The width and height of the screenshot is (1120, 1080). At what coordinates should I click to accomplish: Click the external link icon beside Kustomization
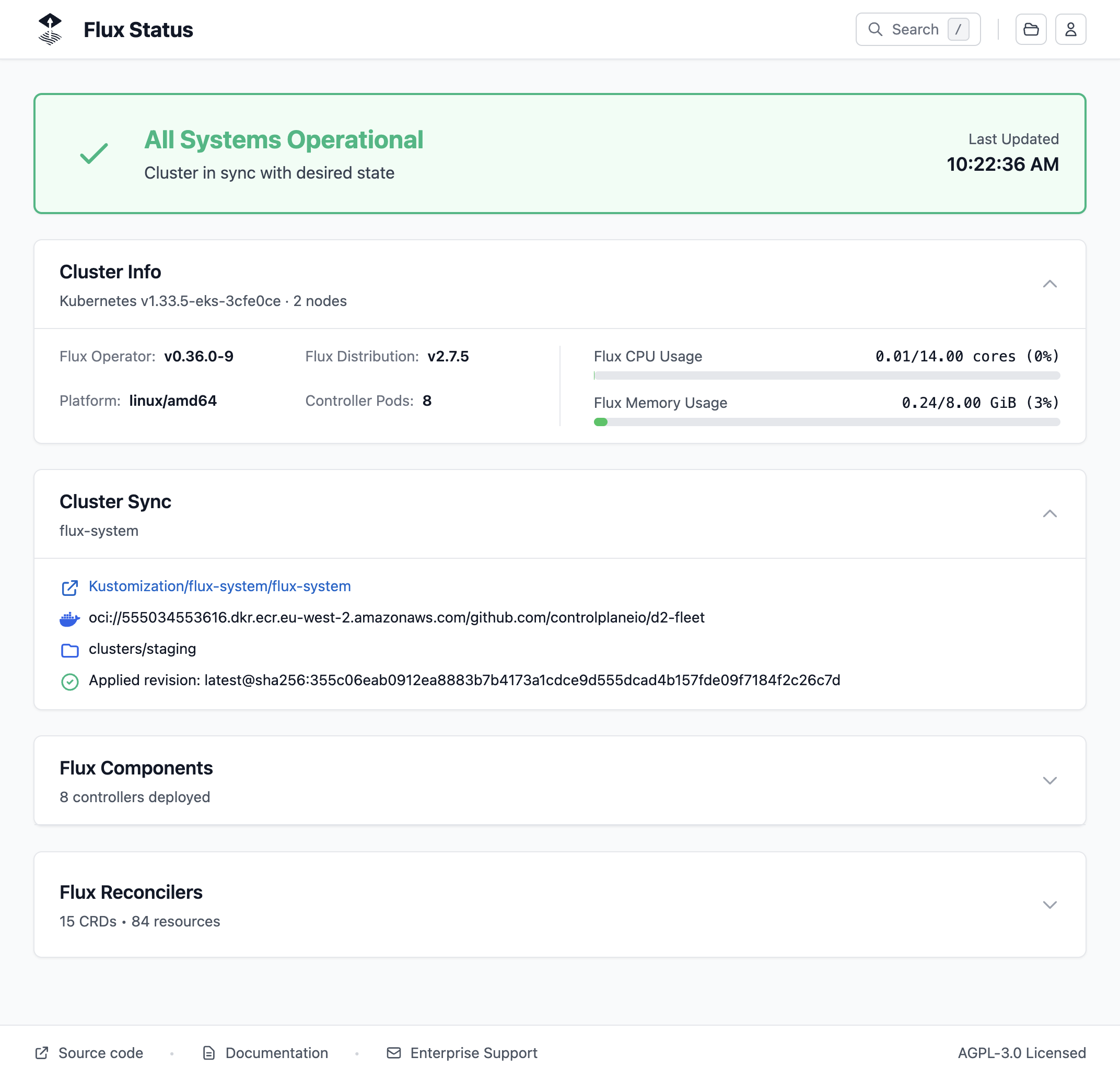69,587
